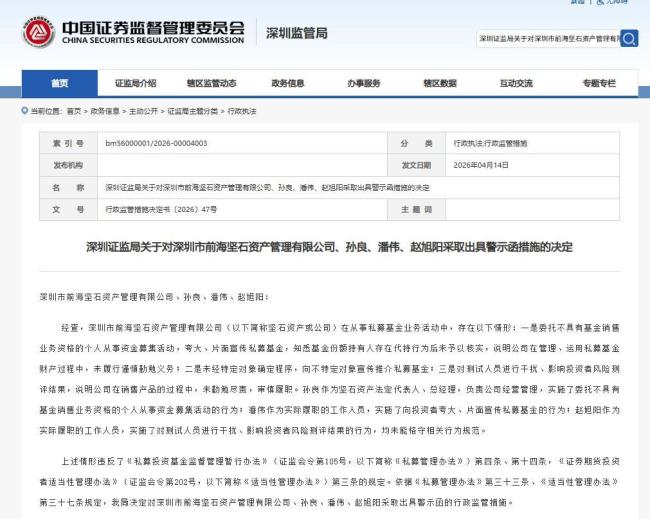Click the bold article headline
Screen dimensions: 650x519
click(x=330, y=247)
